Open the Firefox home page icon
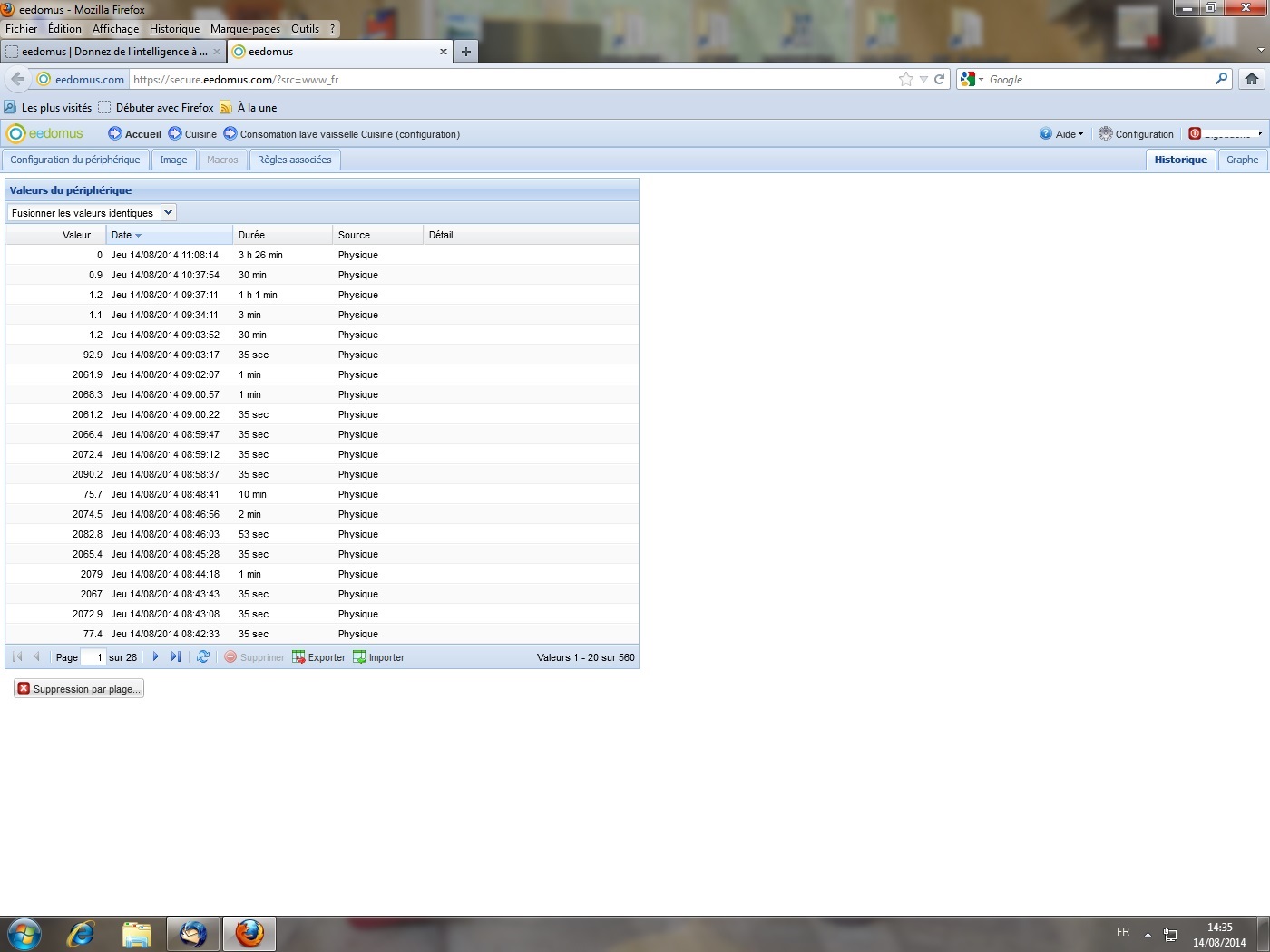 click(x=1252, y=79)
